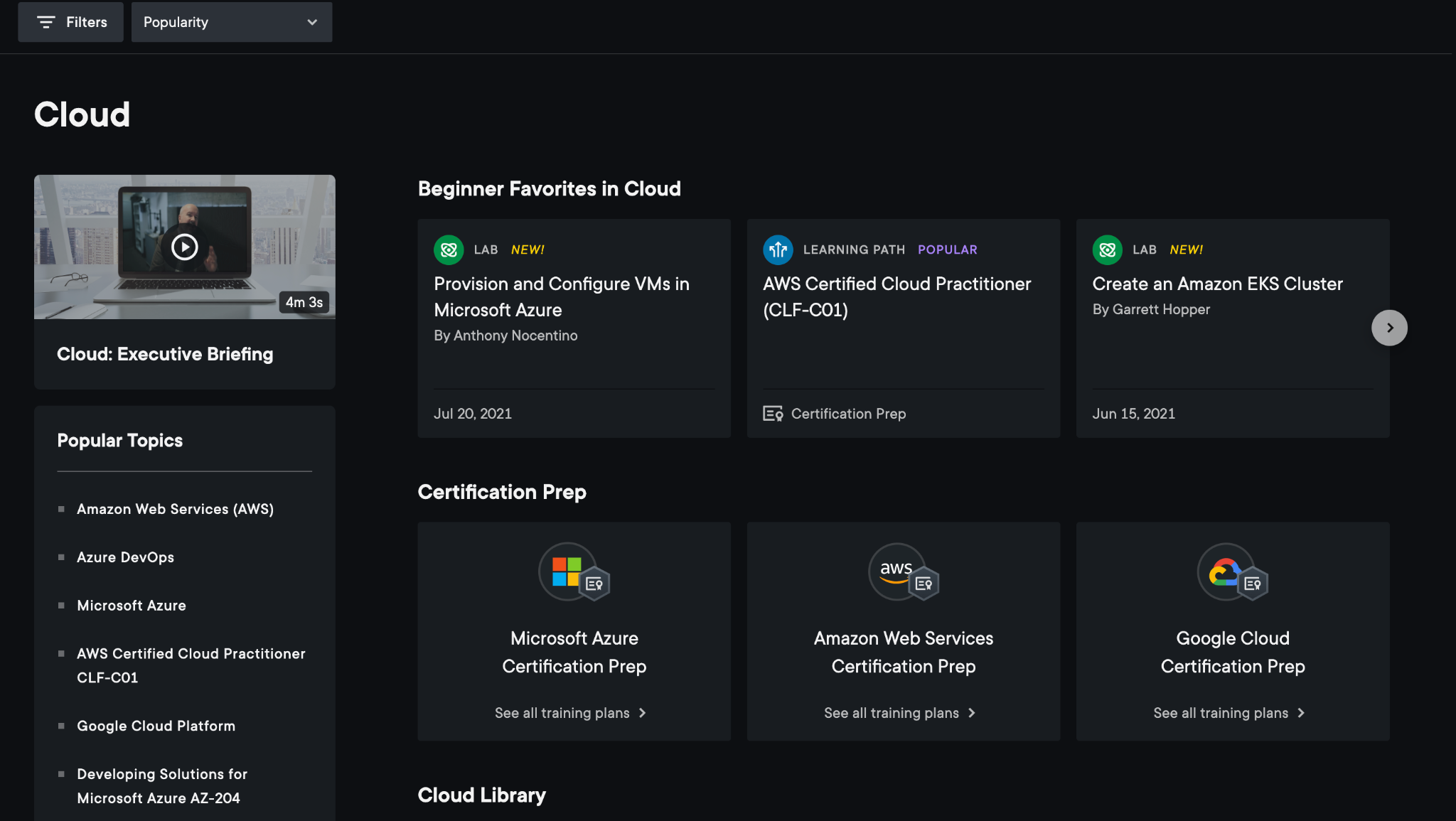Image resolution: width=1456 pixels, height=821 pixels.
Task: Click chevron next to Google Cloud training plans
Action: click(1300, 713)
